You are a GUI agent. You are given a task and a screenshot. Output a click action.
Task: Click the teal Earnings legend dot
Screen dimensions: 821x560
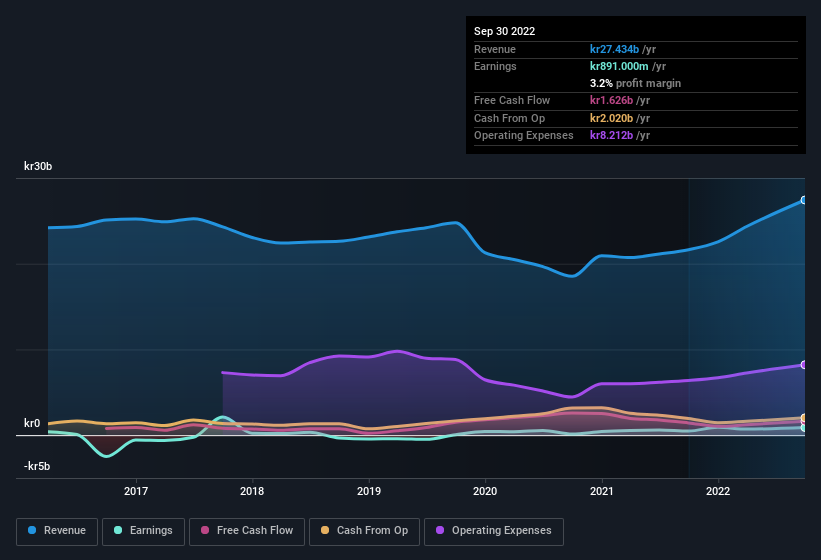[x=118, y=530]
